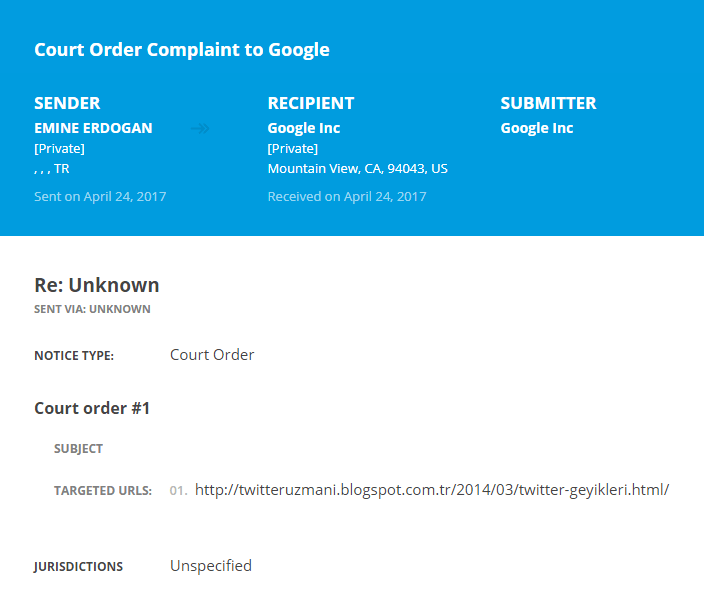Image resolution: width=704 pixels, height=607 pixels.
Task: Open the Google Inc recipient link
Action: point(304,129)
